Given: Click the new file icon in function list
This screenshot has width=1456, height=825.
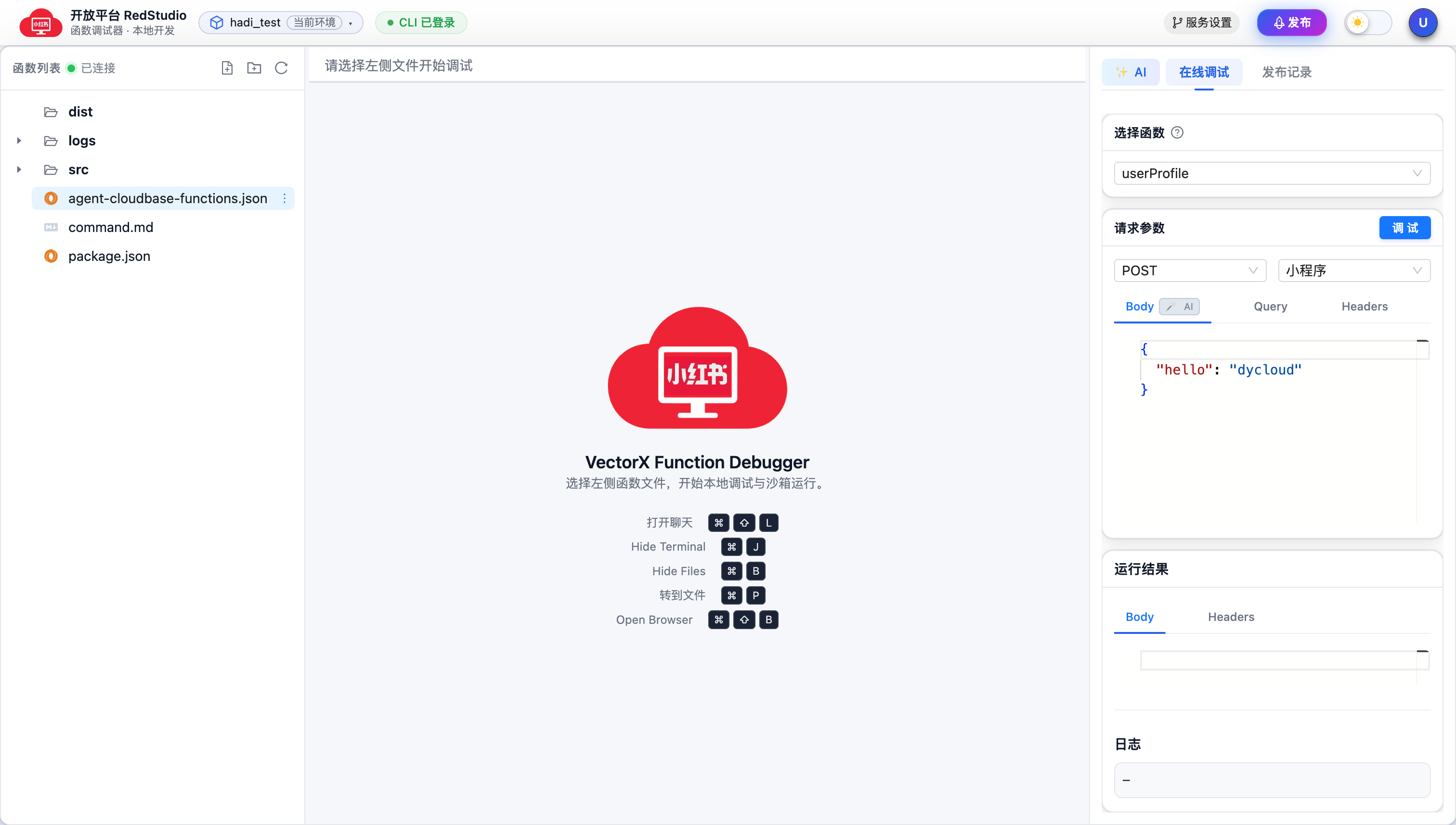Looking at the screenshot, I should click(x=227, y=68).
